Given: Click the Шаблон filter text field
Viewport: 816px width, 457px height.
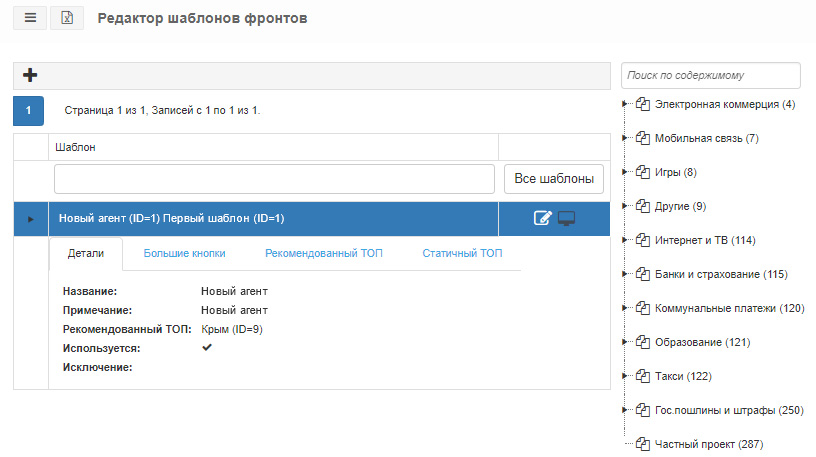Looking at the screenshot, I should click(x=274, y=179).
